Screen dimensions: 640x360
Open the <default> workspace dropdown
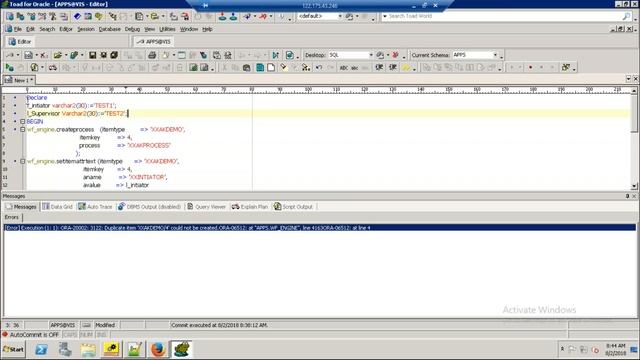pos(340,16)
